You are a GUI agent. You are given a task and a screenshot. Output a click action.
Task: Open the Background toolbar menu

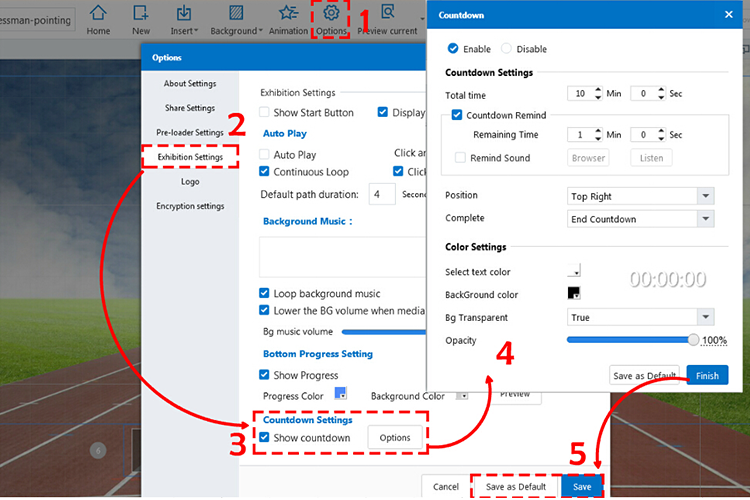pyautogui.click(x=236, y=19)
